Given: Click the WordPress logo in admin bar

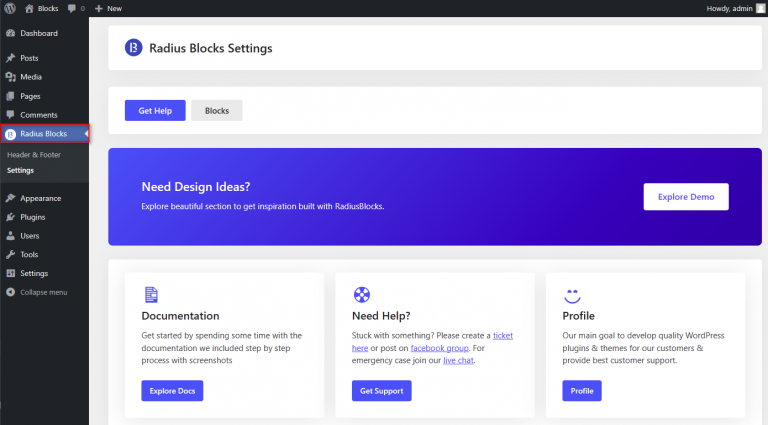Looking at the screenshot, I should [10, 8].
